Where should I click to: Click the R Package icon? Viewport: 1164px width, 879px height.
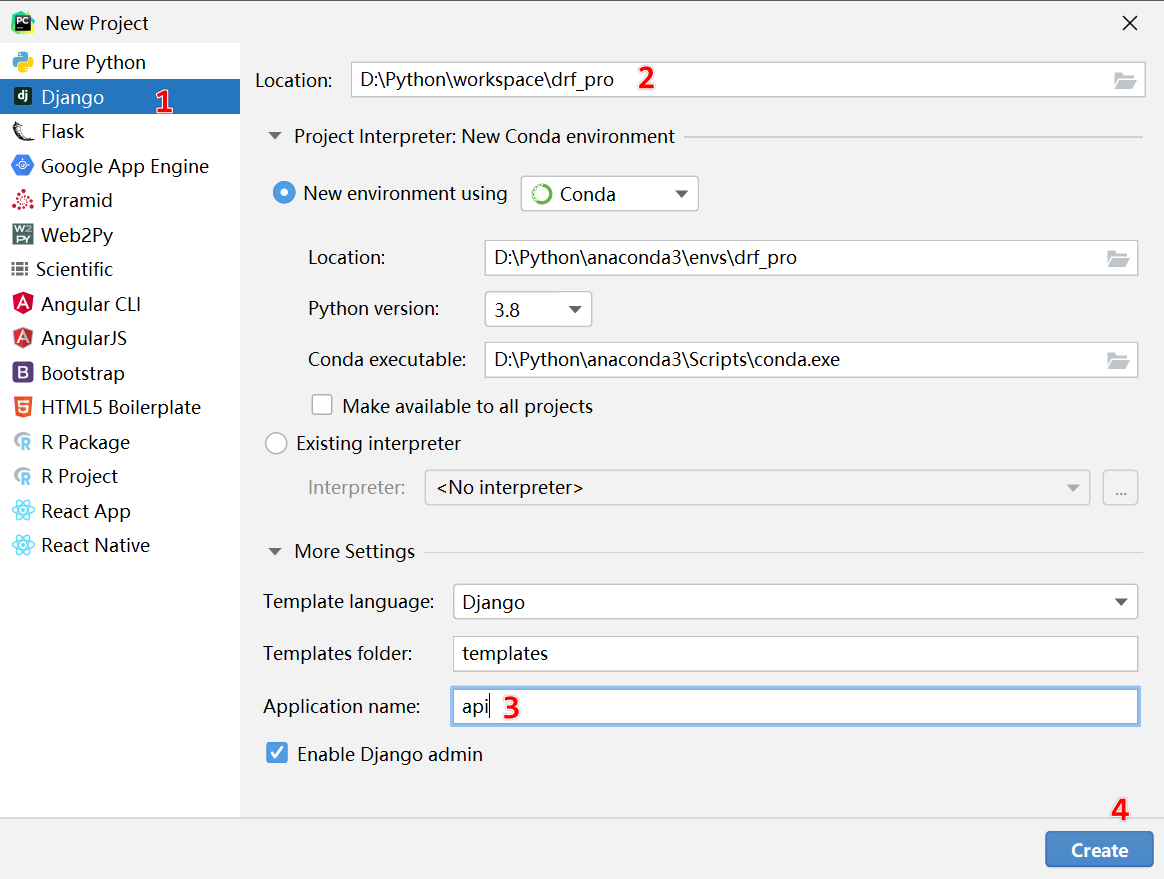tap(23, 442)
